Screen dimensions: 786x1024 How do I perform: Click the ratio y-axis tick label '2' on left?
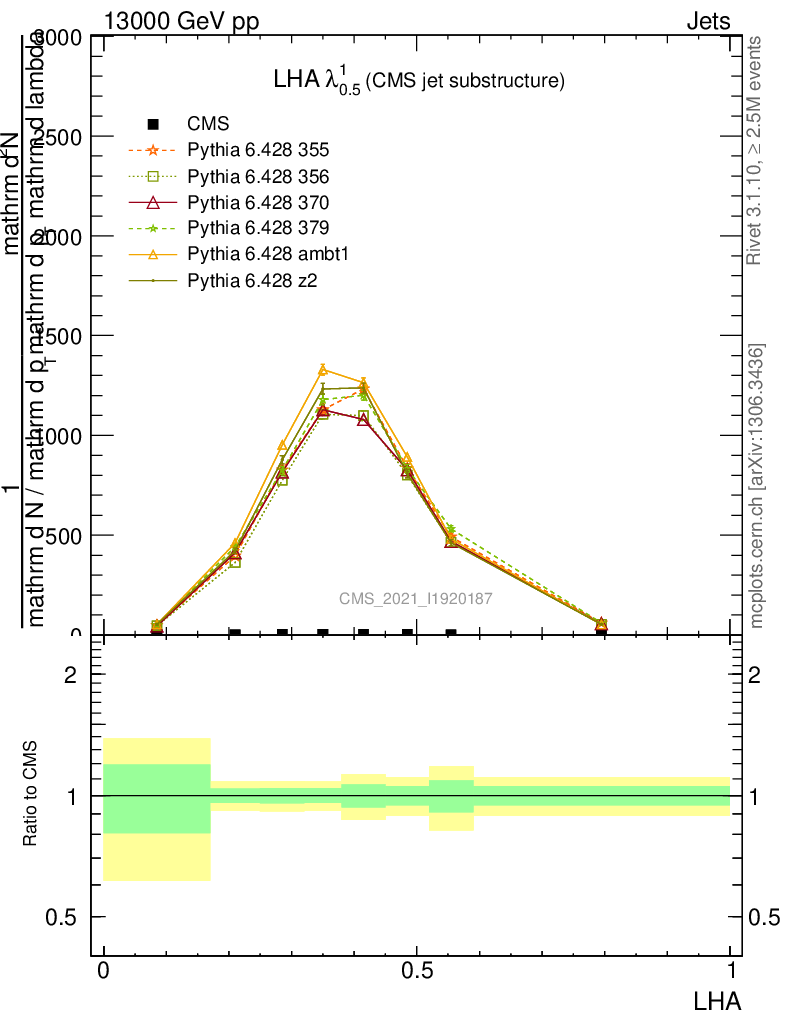pos(71,675)
